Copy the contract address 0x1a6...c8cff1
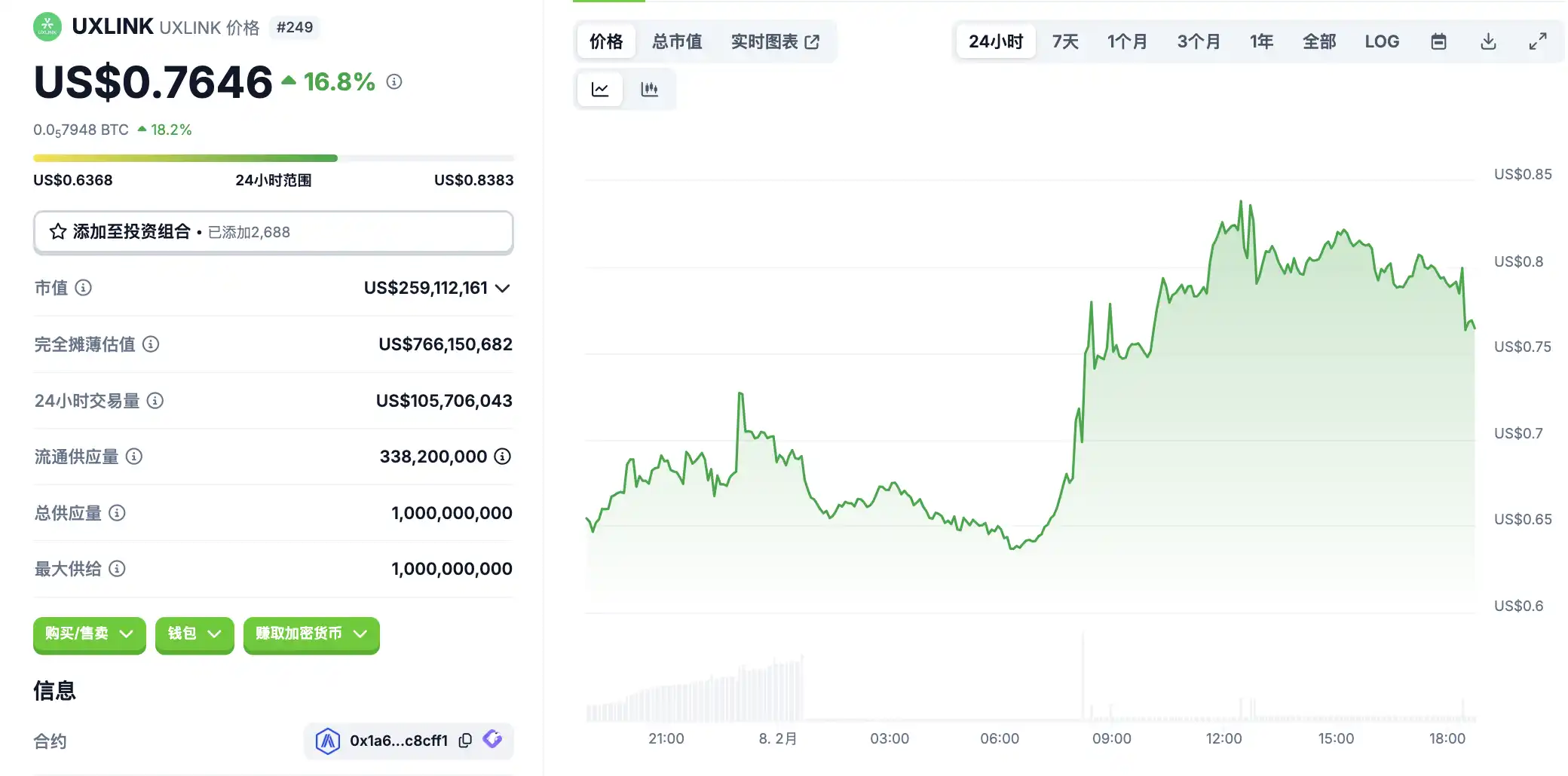The width and height of the screenshot is (1568, 776). pos(465,741)
